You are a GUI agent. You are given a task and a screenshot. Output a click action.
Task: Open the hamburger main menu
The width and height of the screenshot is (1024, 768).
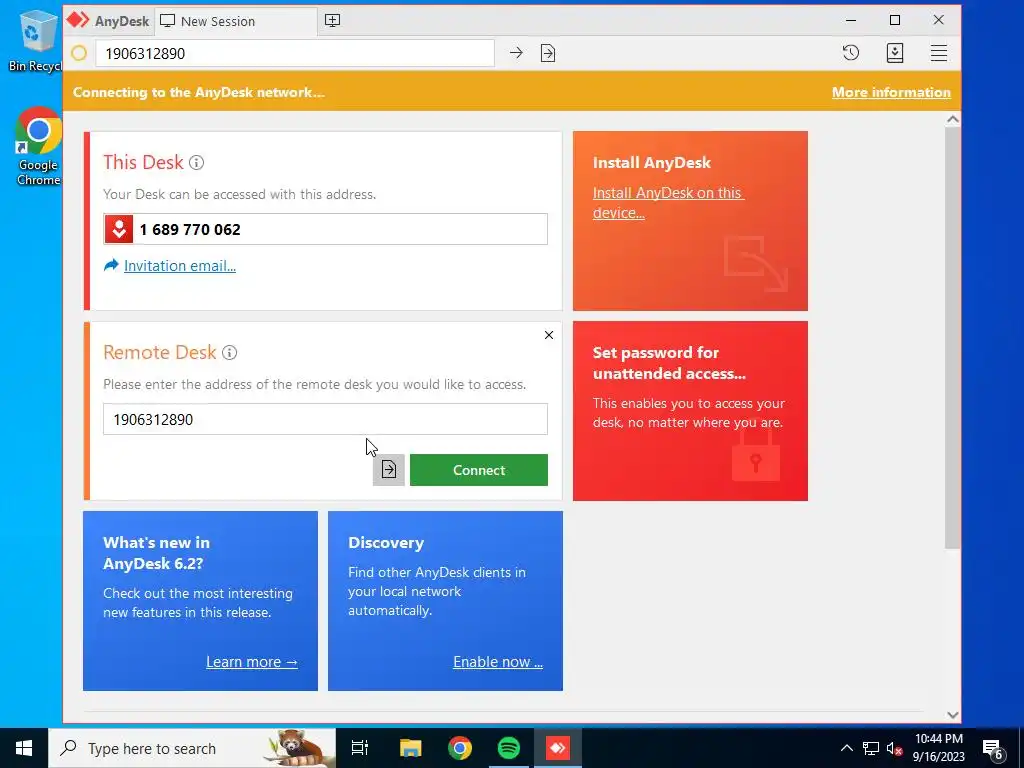[938, 53]
